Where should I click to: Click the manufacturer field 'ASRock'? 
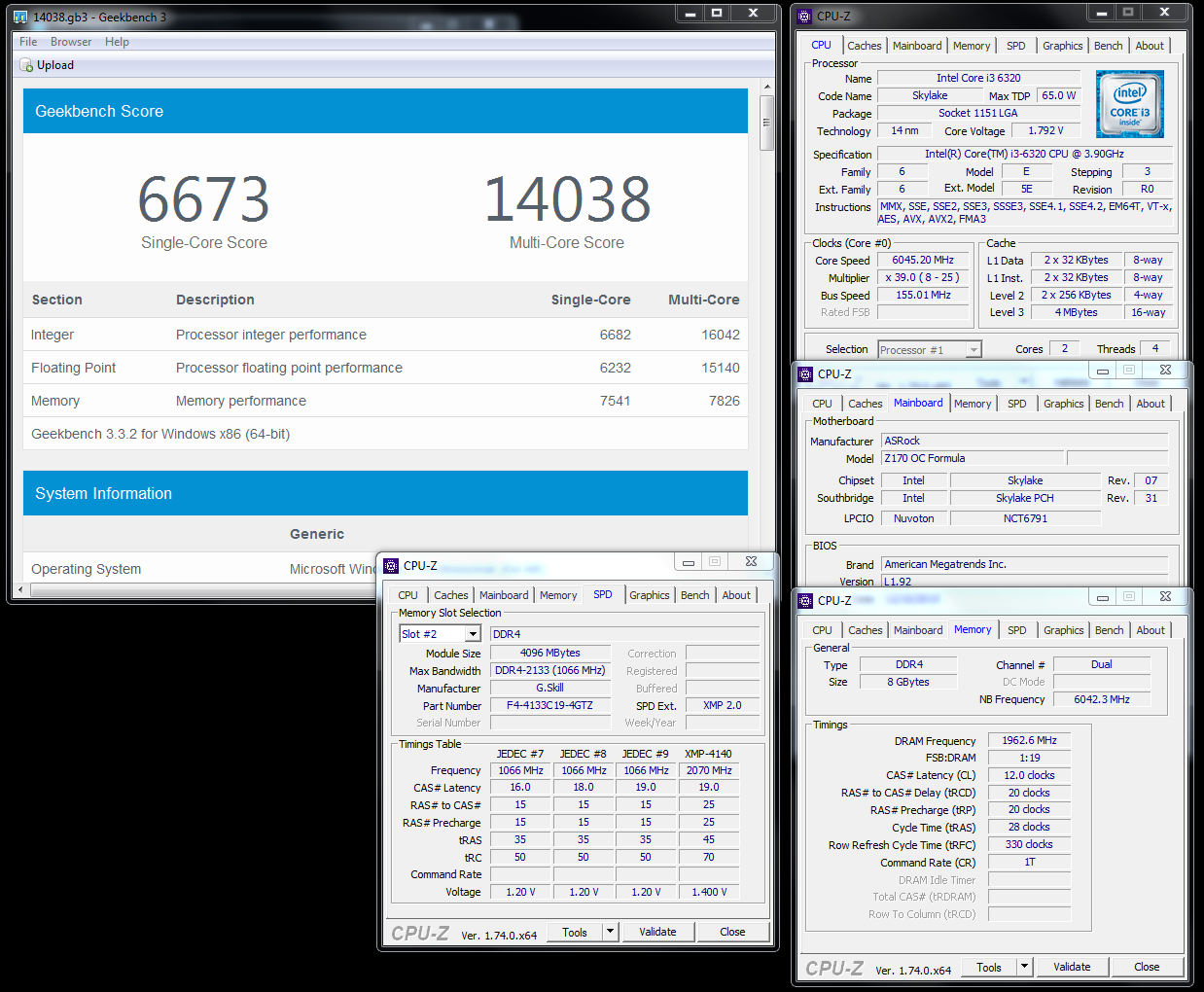point(1024,441)
